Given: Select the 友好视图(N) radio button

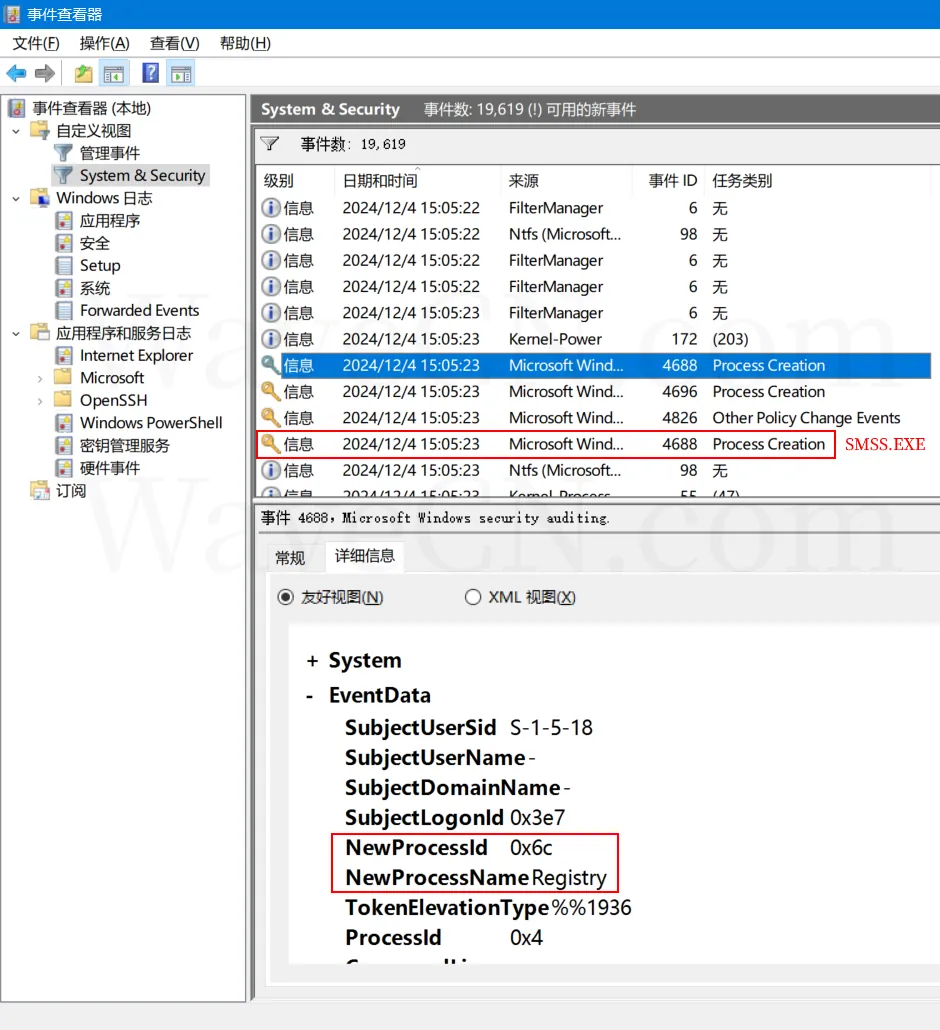Looking at the screenshot, I should tap(285, 597).
